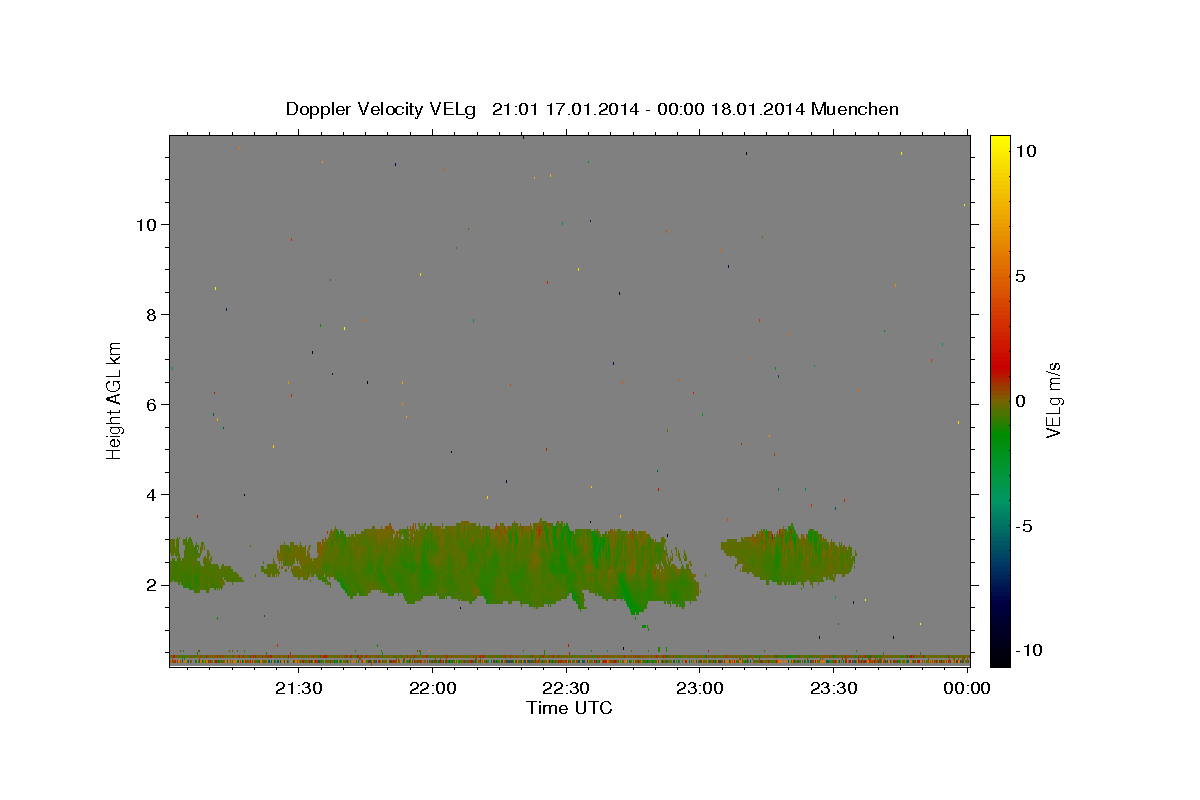Select the 23:30 time tick label
The height and width of the screenshot is (800, 1200).
click(x=834, y=688)
